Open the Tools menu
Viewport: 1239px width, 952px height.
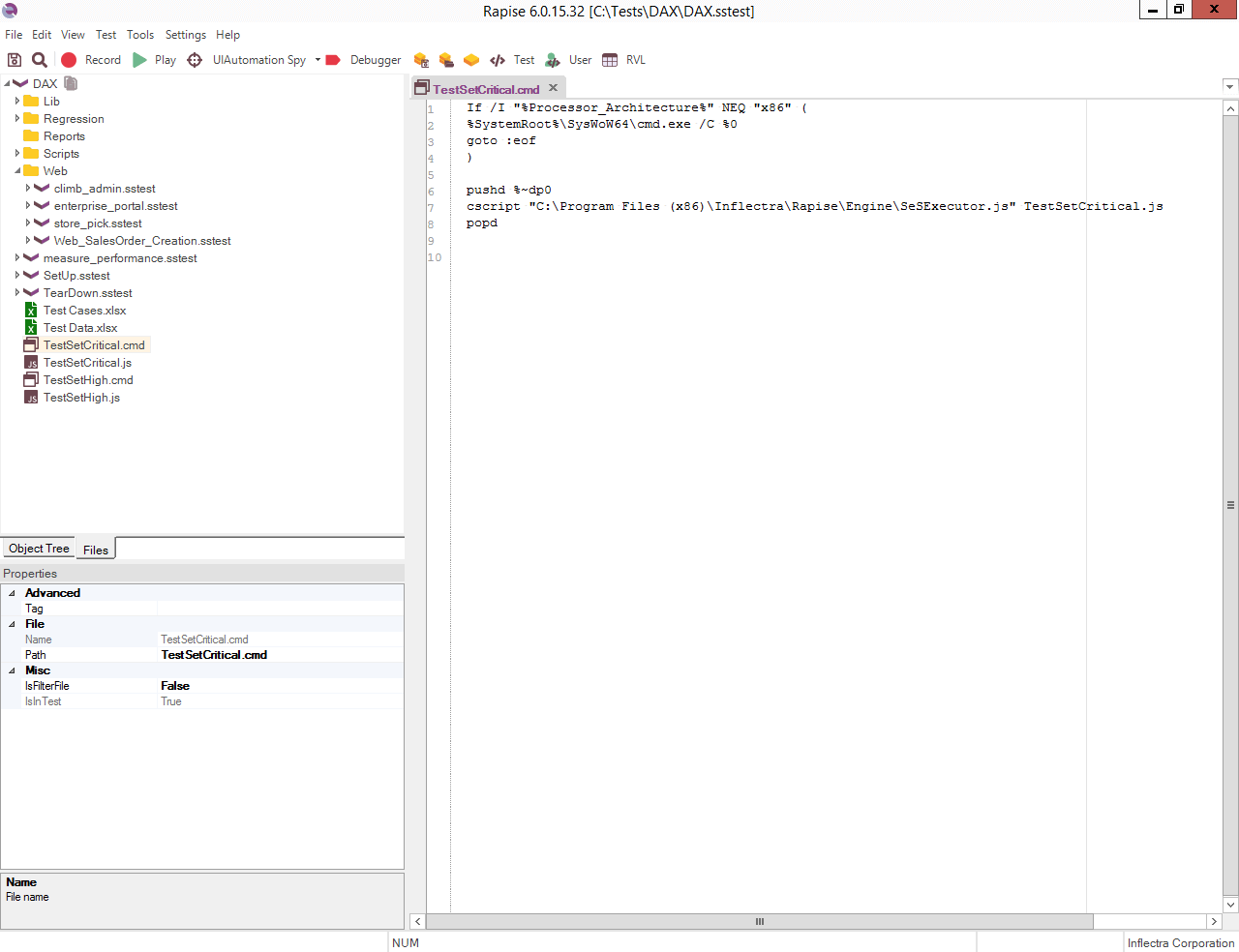[x=140, y=35]
